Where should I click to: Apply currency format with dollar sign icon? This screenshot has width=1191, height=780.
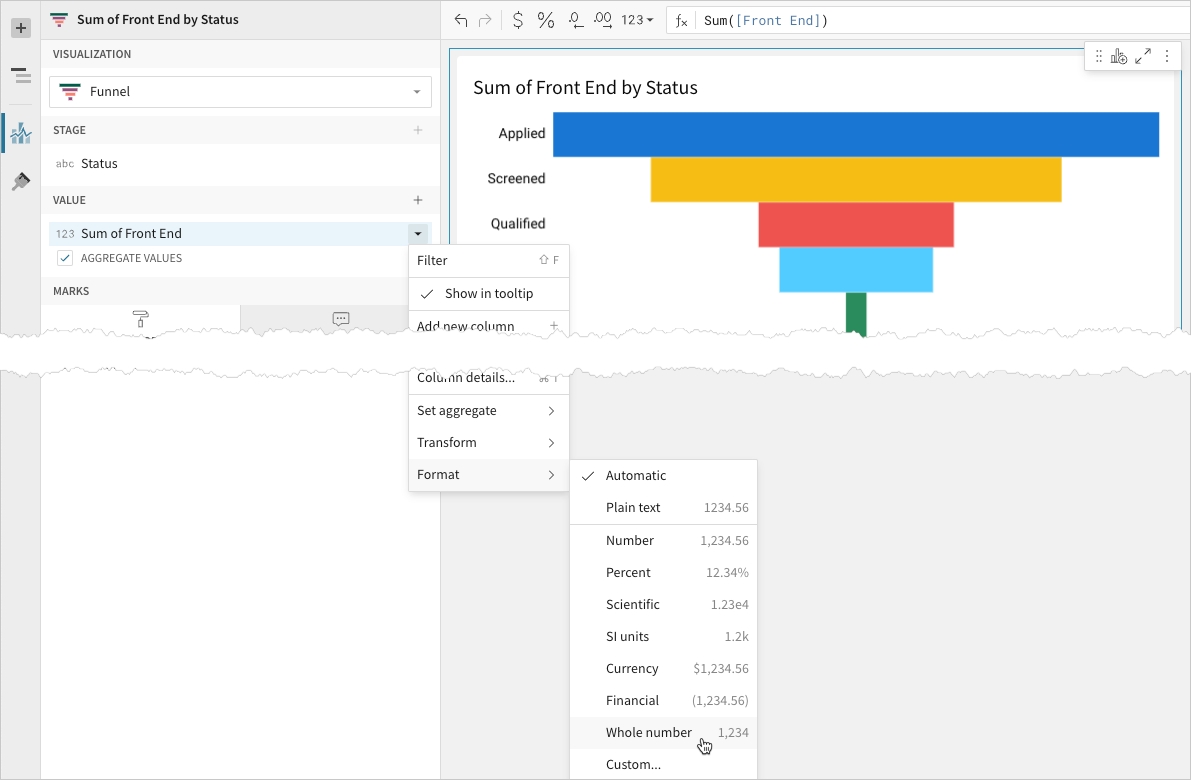(517, 20)
